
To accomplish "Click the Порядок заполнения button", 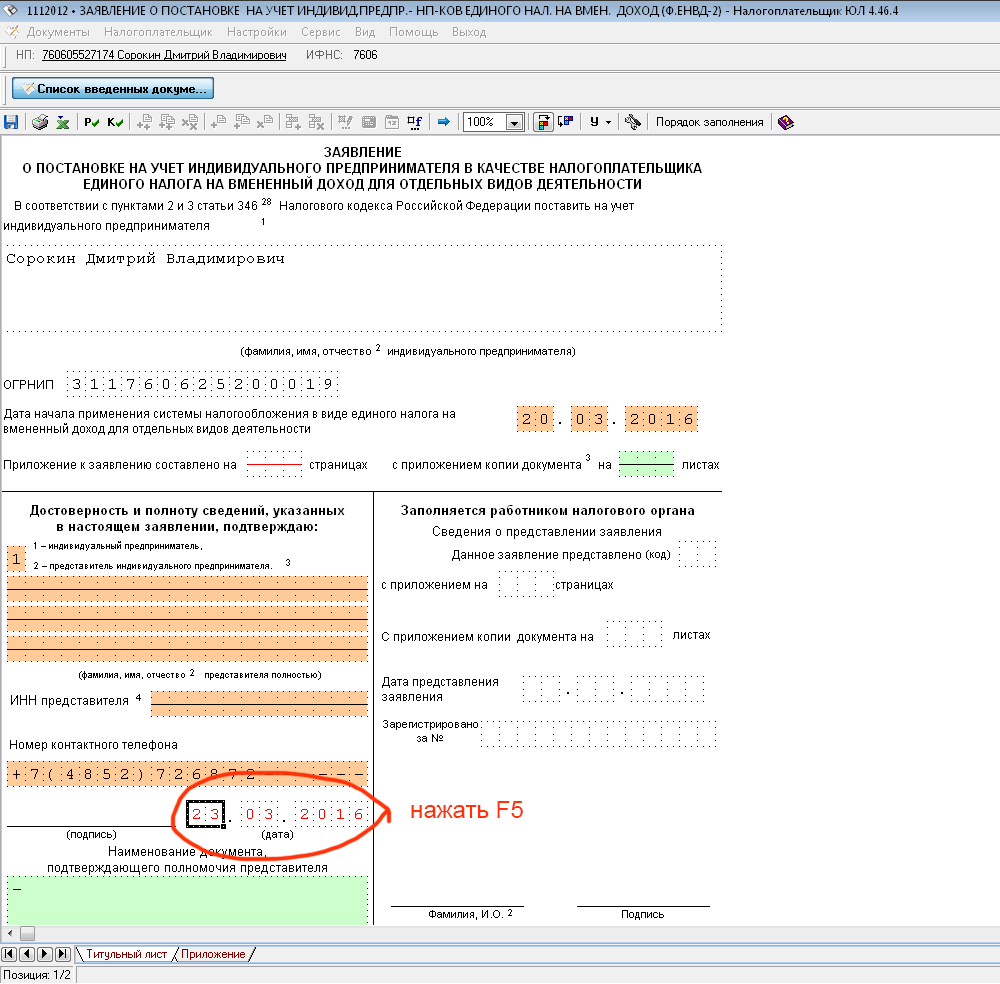I will 709,122.
